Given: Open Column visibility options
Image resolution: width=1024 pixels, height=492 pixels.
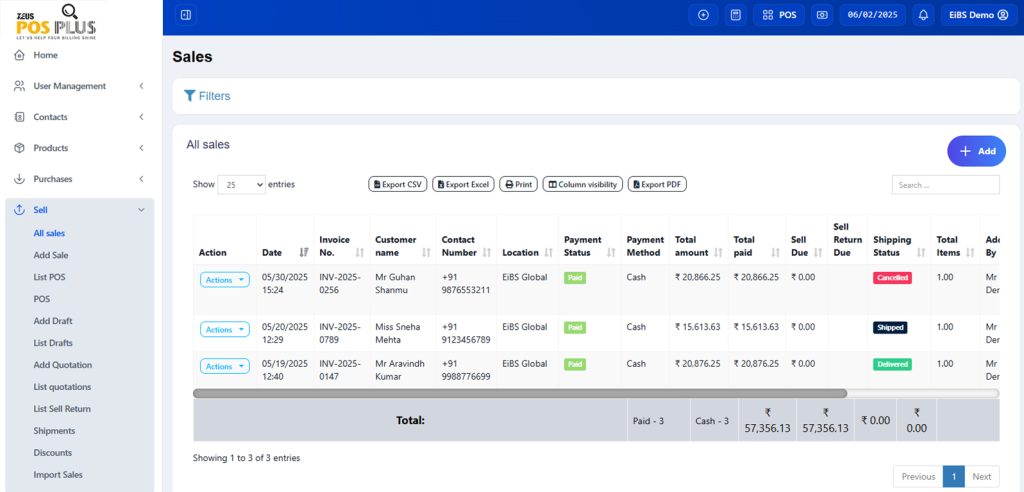Looking at the screenshot, I should (583, 185).
